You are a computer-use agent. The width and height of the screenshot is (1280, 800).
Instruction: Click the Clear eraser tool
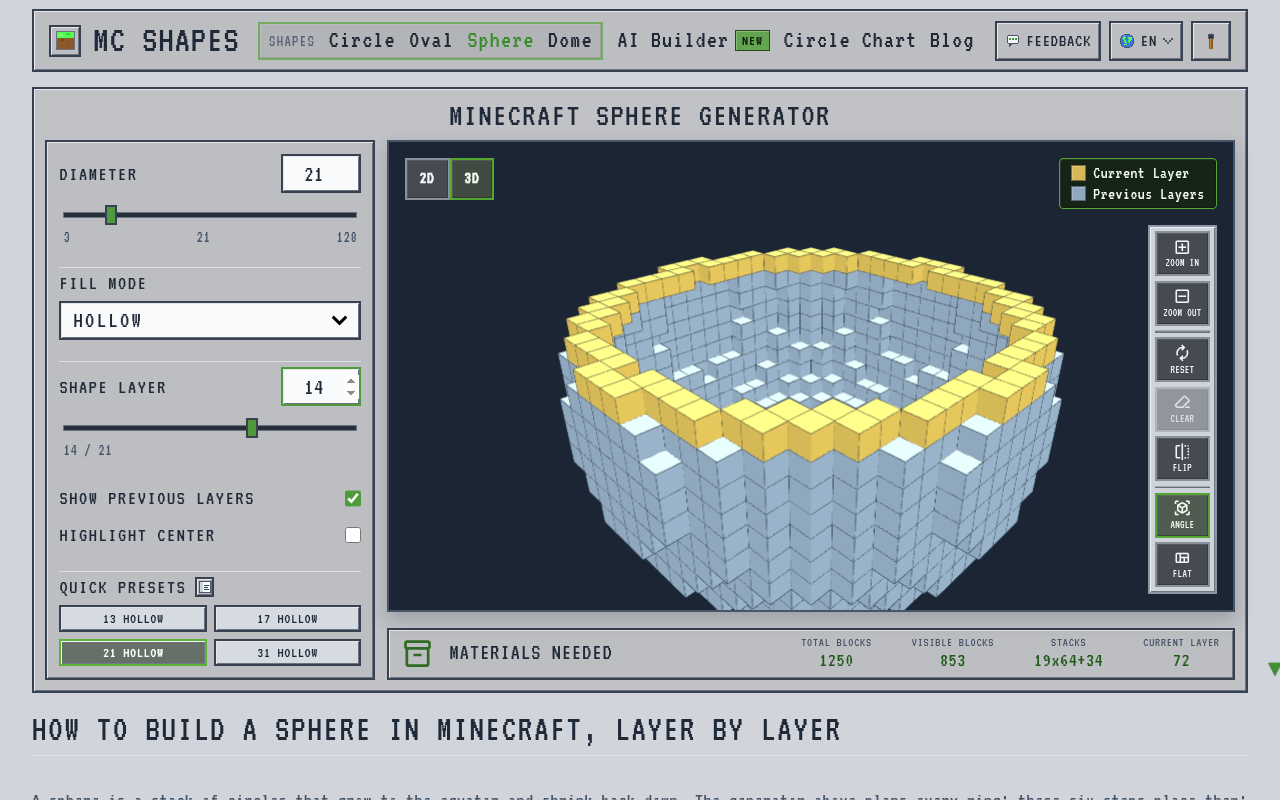tap(1182, 409)
